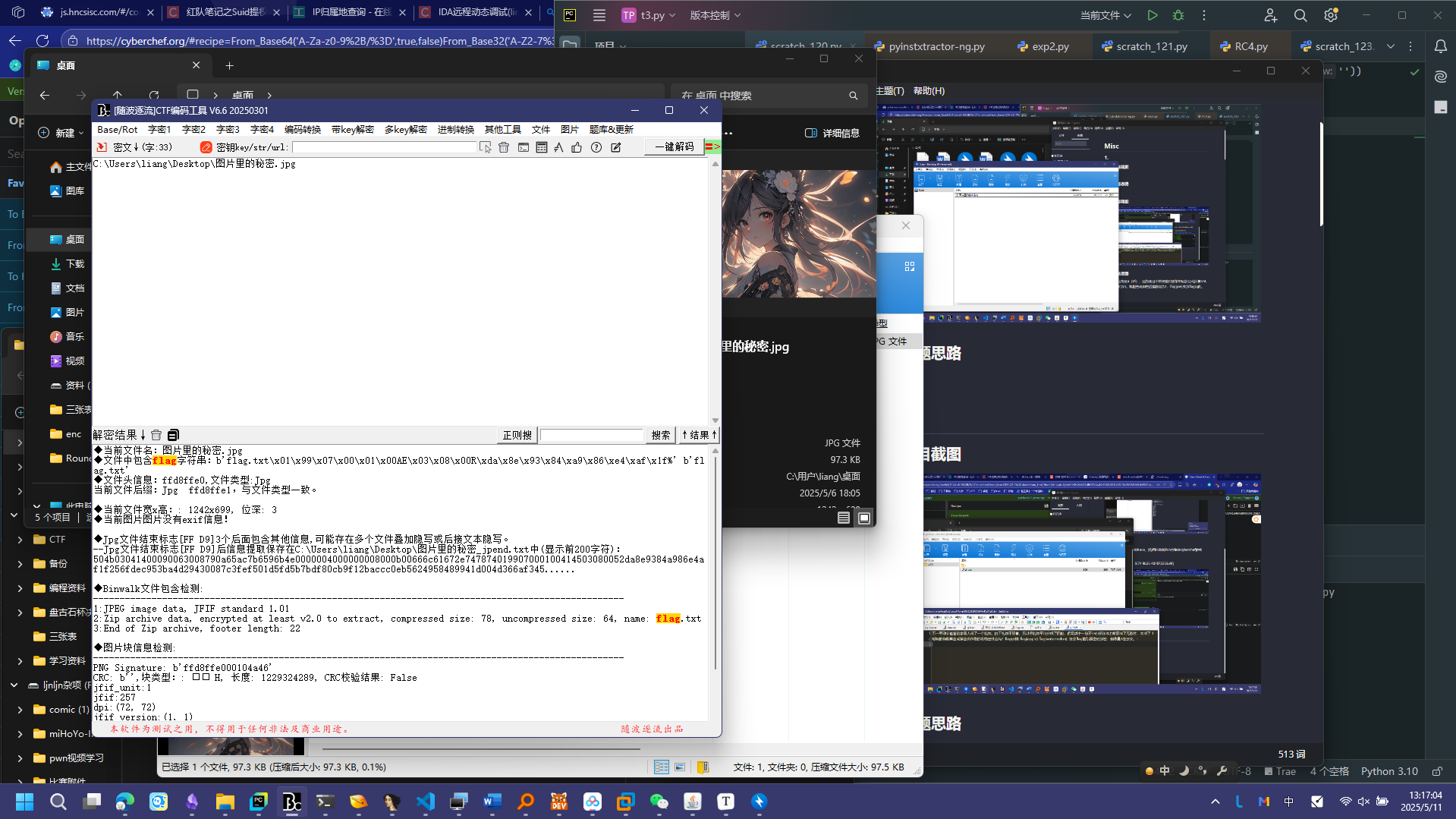The image size is (1456, 819).
Task: Go back in file explorer navigation
Action: [45, 96]
